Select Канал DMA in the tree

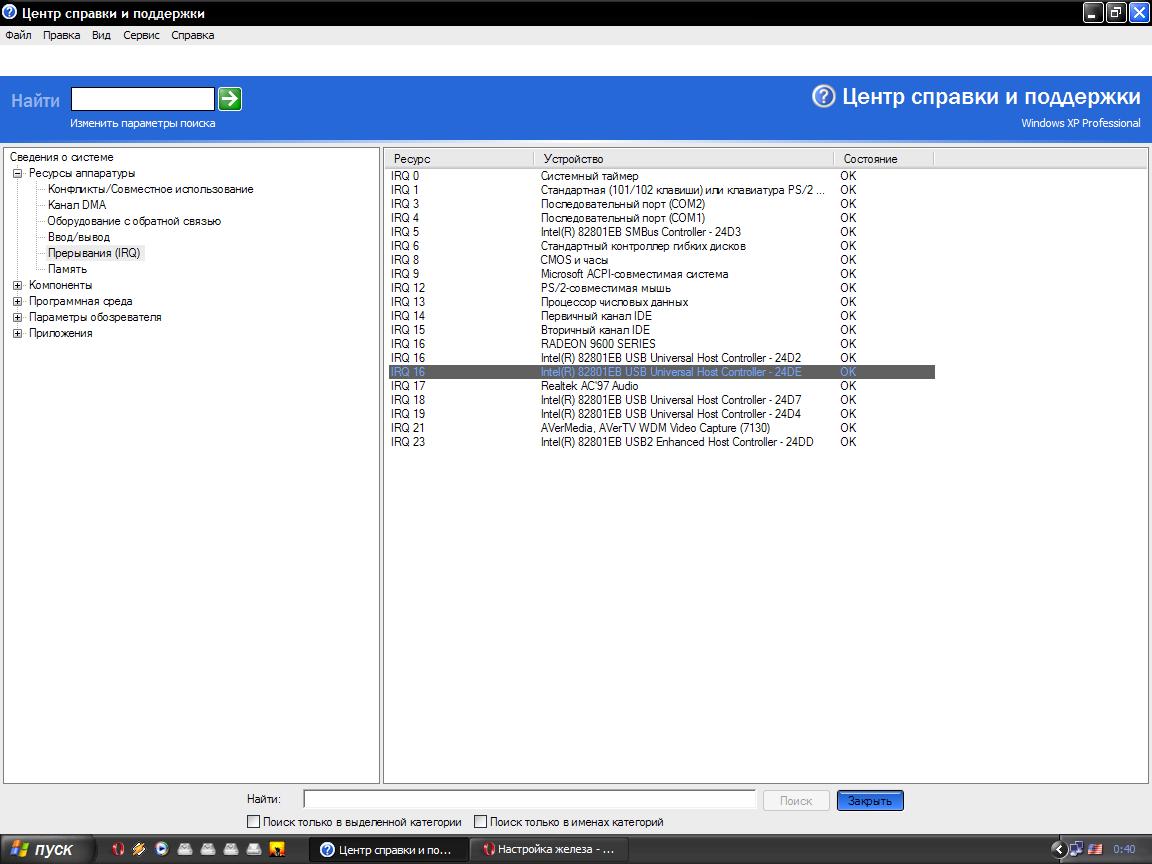(x=76, y=205)
